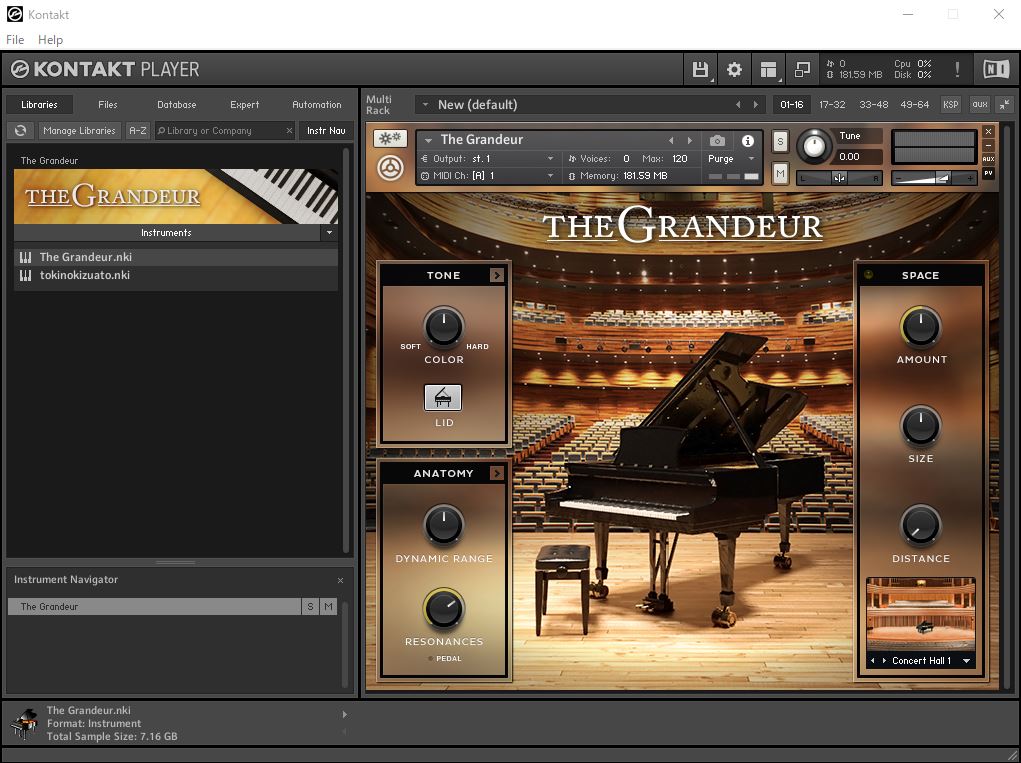Open the File menu
This screenshot has height=763, width=1021.
point(15,40)
